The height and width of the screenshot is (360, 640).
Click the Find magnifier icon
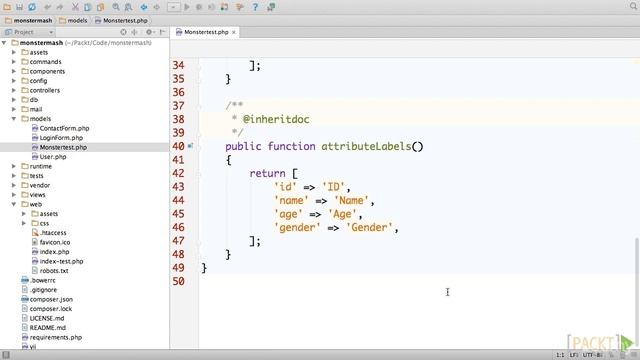(116, 7)
